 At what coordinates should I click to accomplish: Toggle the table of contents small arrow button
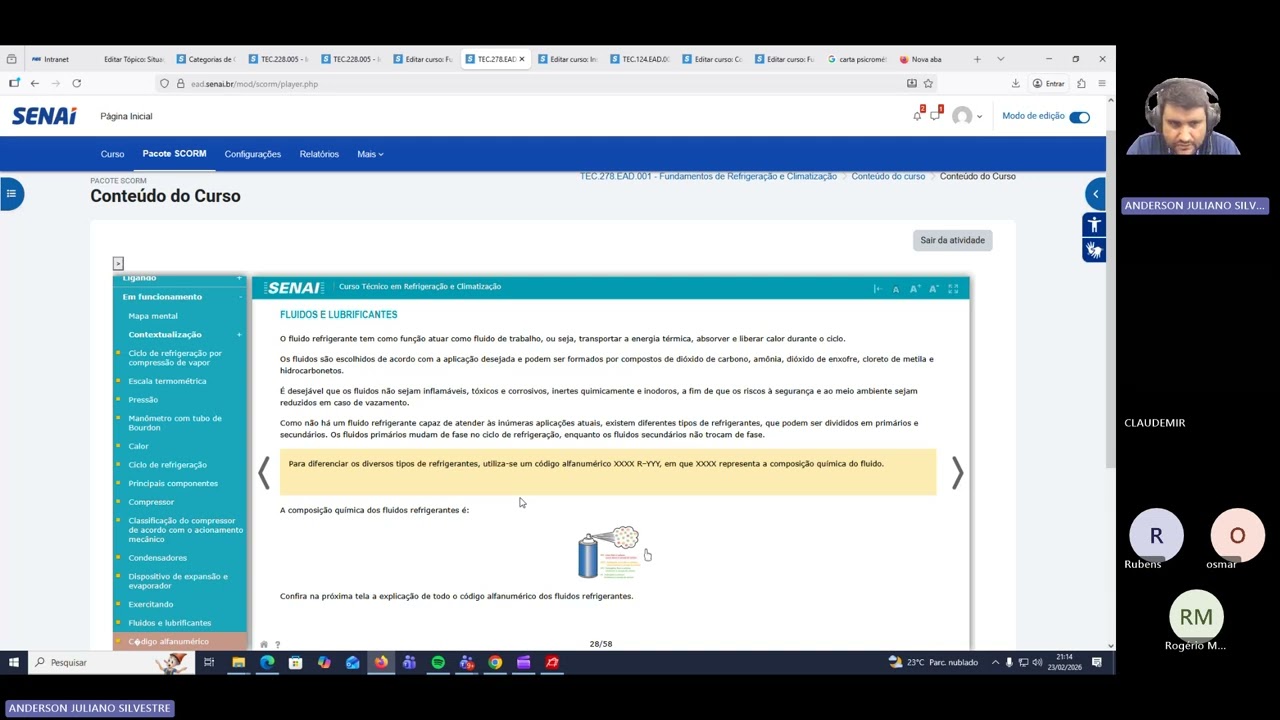(x=118, y=263)
